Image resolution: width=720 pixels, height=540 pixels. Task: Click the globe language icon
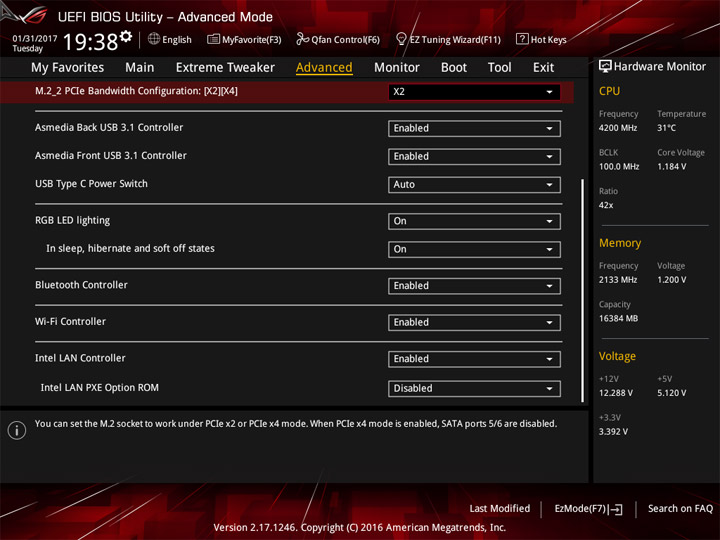tap(154, 39)
